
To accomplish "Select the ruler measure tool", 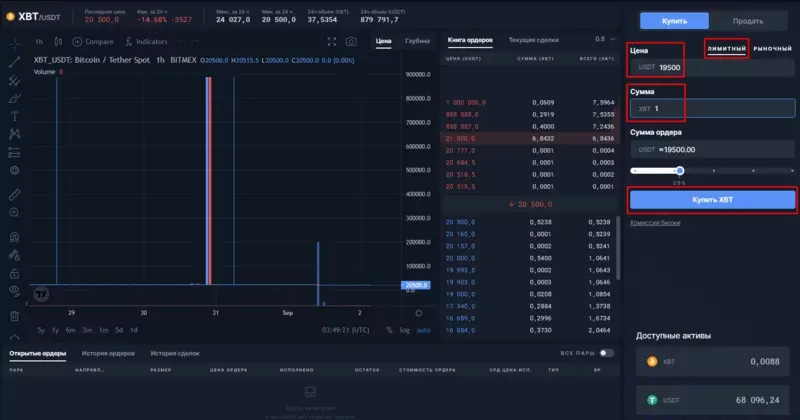I will click(x=14, y=194).
